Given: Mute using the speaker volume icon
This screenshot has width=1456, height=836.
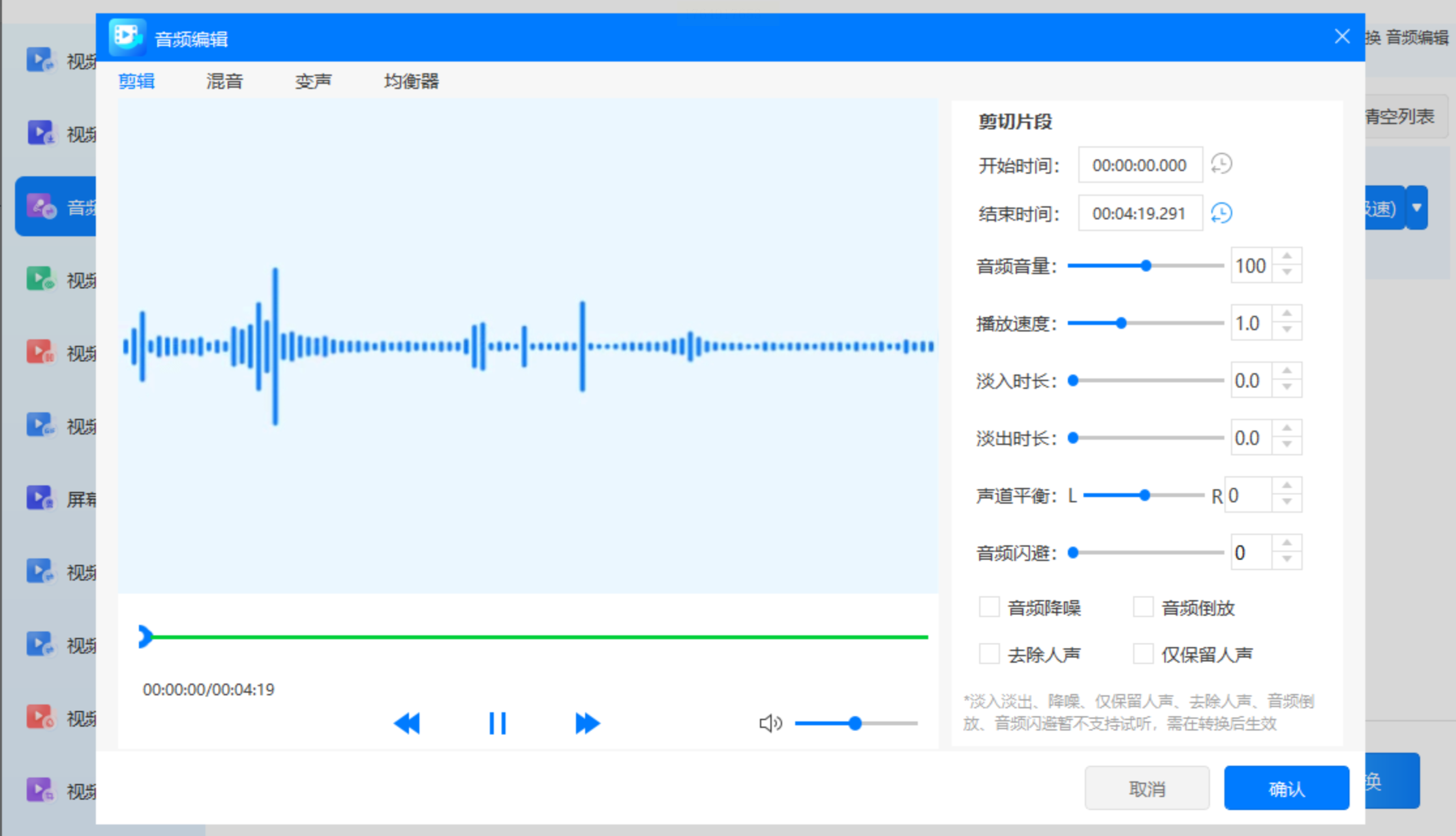Looking at the screenshot, I should [x=770, y=723].
